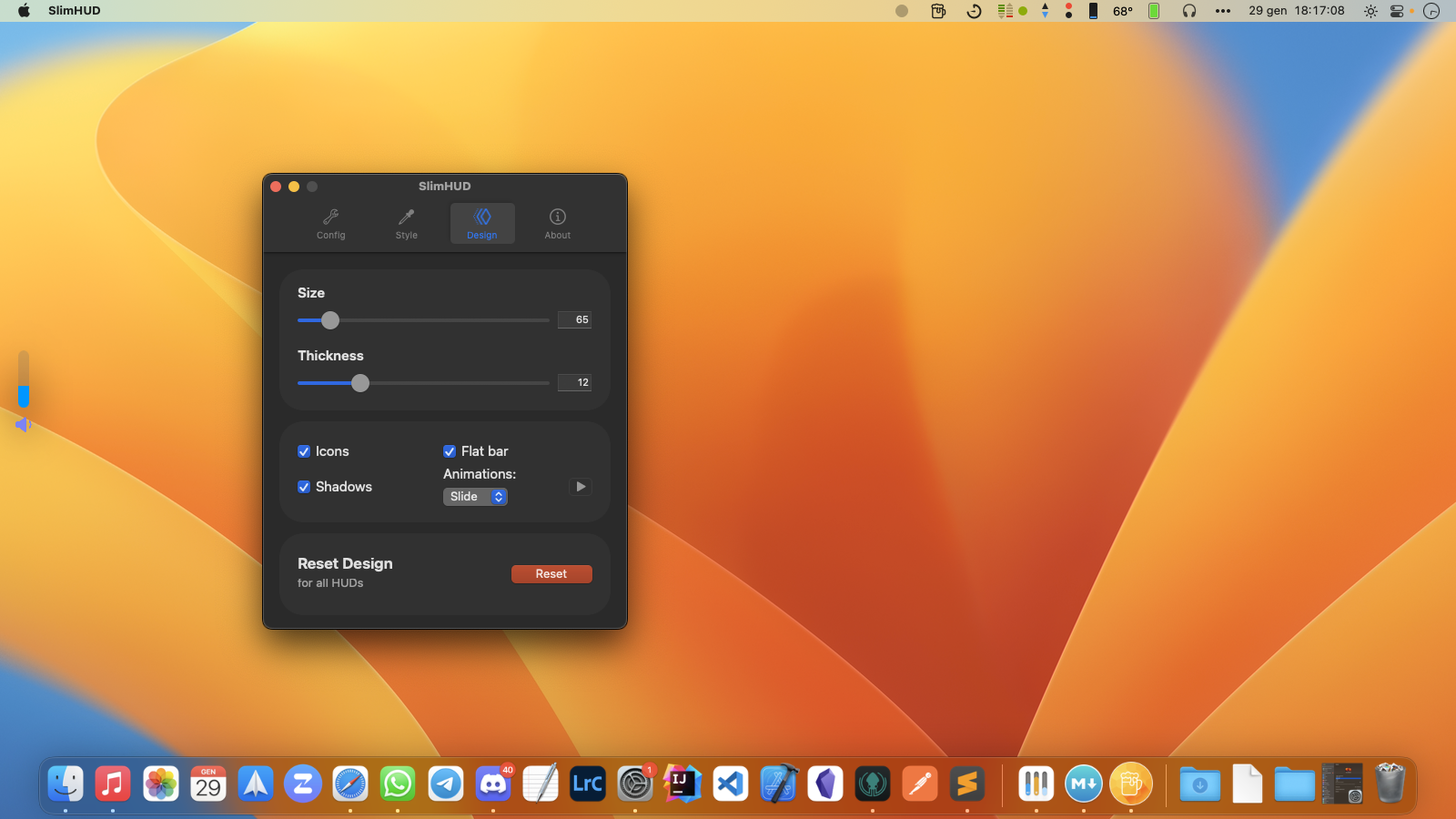The image size is (1456, 819).
Task: Open Control Center from menu bar
Action: click(1397, 11)
